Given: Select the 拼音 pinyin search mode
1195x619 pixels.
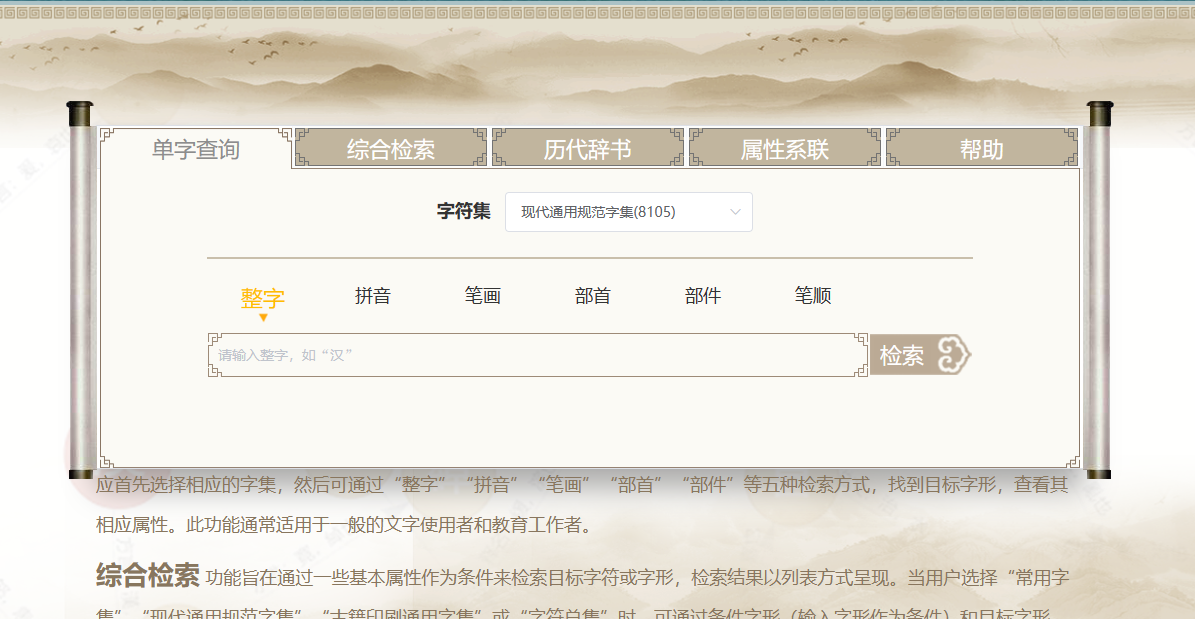Looking at the screenshot, I should (x=373, y=295).
